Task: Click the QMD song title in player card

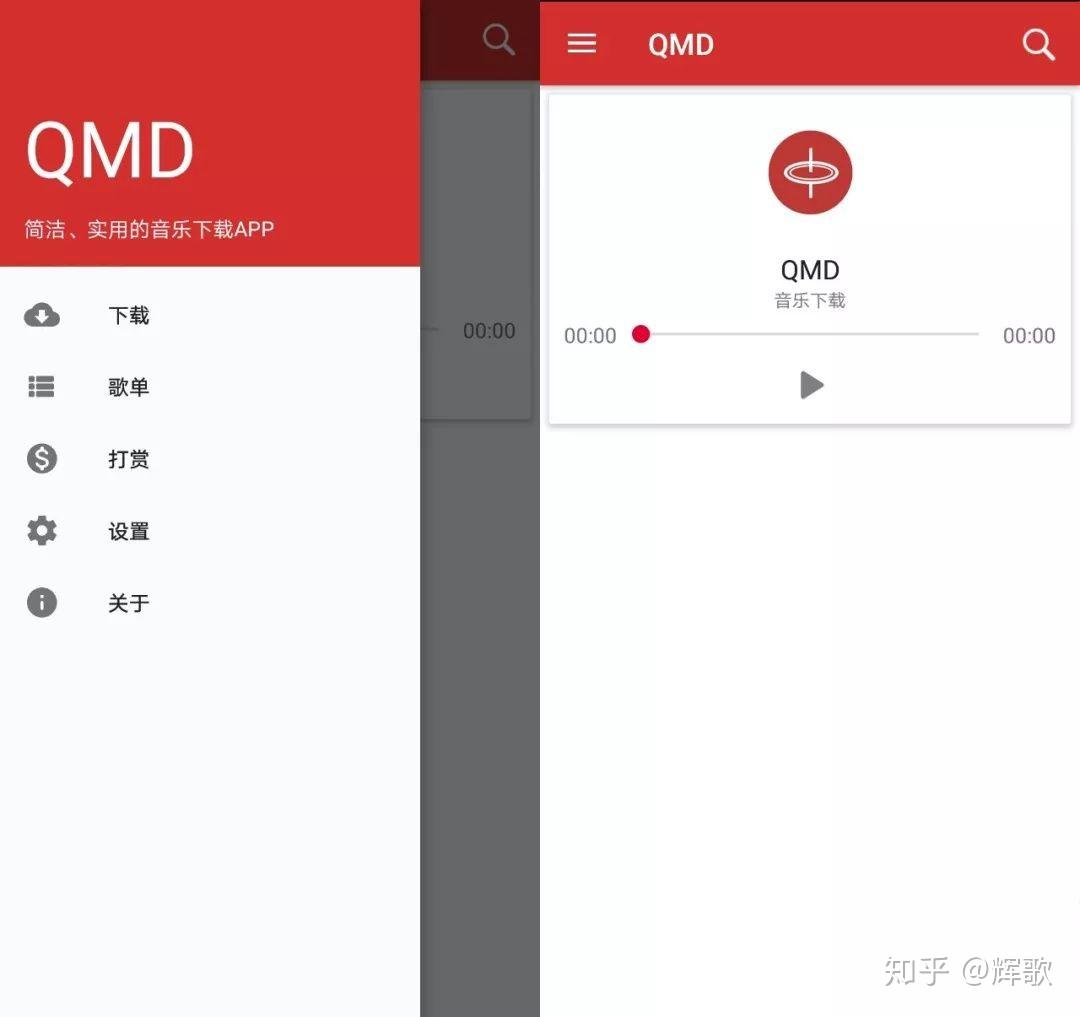Action: pos(810,270)
